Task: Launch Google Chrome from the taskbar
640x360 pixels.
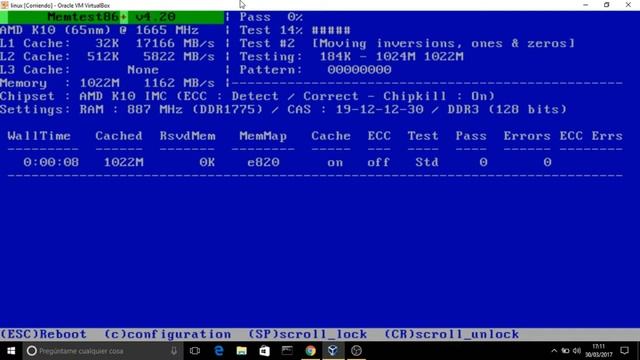Action: click(310, 351)
